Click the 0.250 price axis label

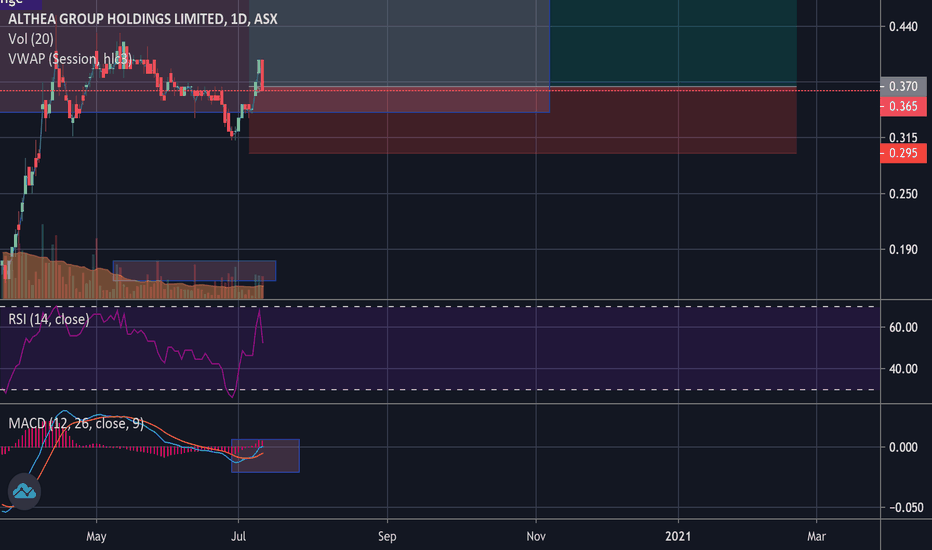[903, 194]
